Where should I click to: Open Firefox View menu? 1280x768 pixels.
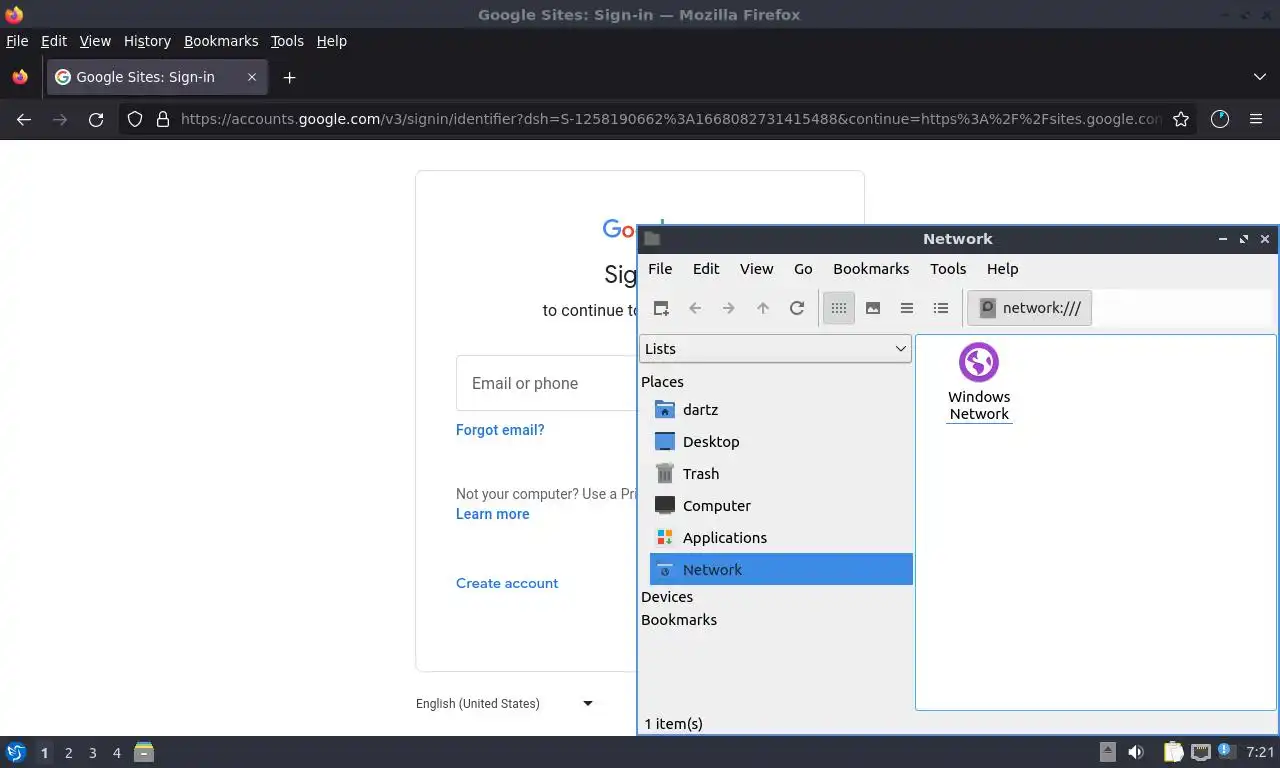coord(95,41)
